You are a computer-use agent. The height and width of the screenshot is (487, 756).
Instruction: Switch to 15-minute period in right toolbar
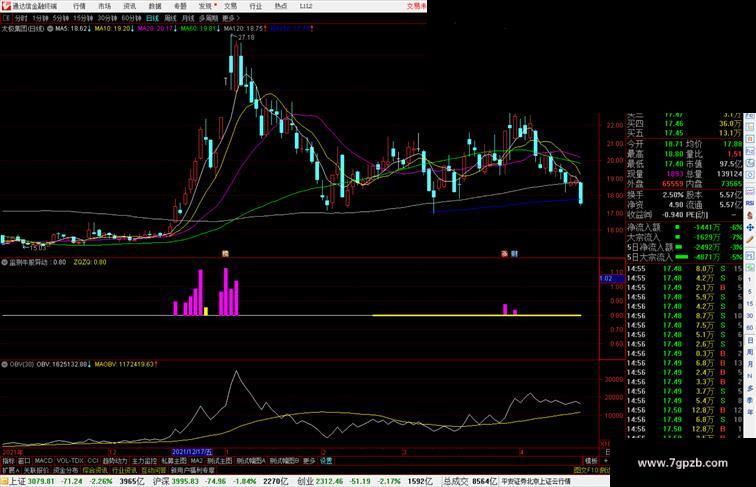click(x=750, y=304)
